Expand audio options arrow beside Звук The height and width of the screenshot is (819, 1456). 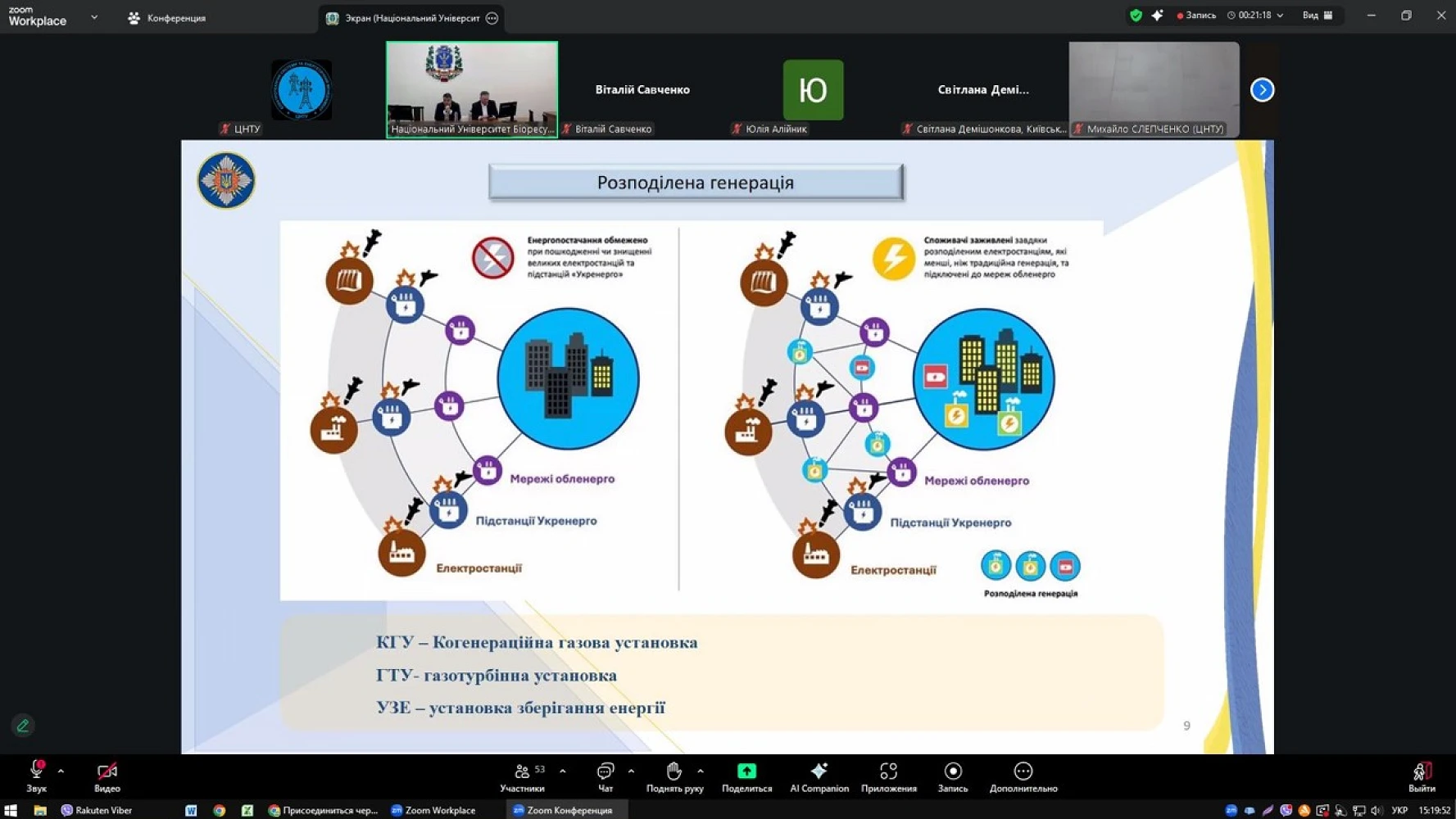tap(61, 771)
